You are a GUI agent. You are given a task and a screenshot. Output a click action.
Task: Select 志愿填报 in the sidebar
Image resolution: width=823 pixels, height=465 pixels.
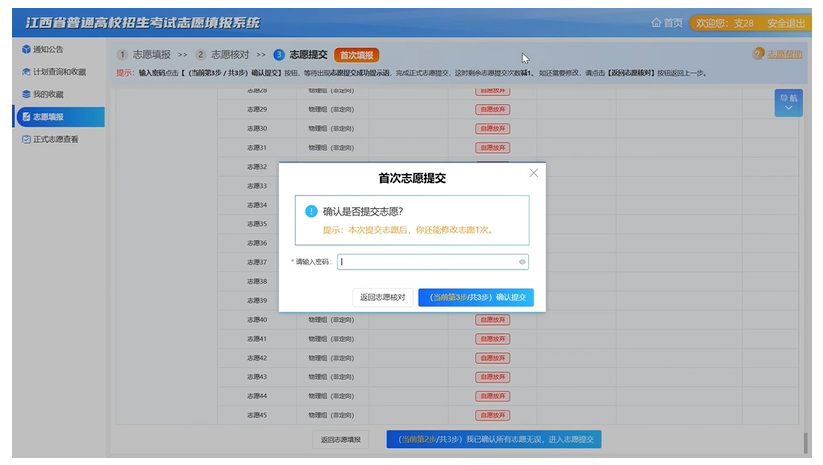(x=48, y=117)
